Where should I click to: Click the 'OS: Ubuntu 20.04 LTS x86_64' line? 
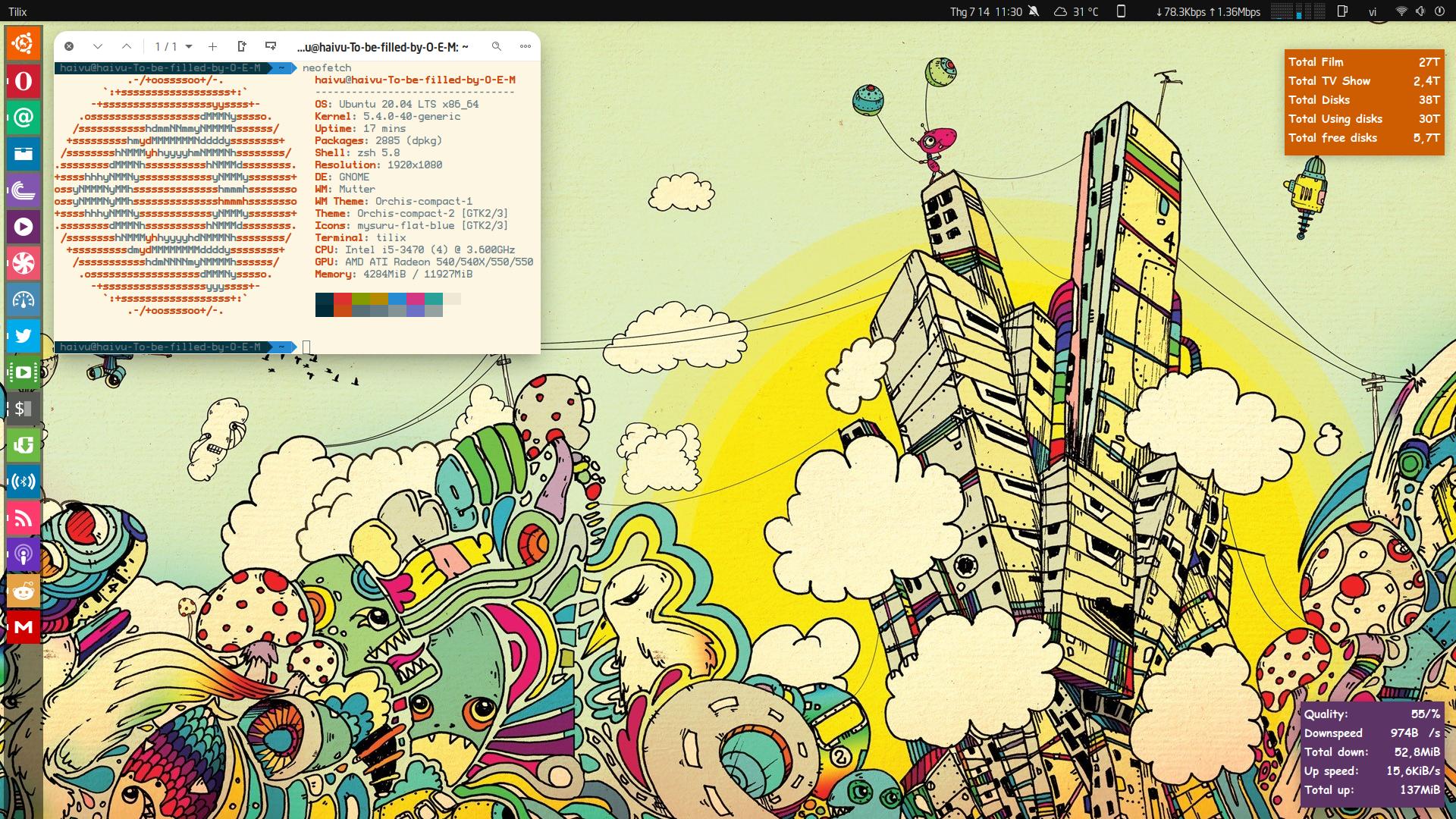[397, 104]
